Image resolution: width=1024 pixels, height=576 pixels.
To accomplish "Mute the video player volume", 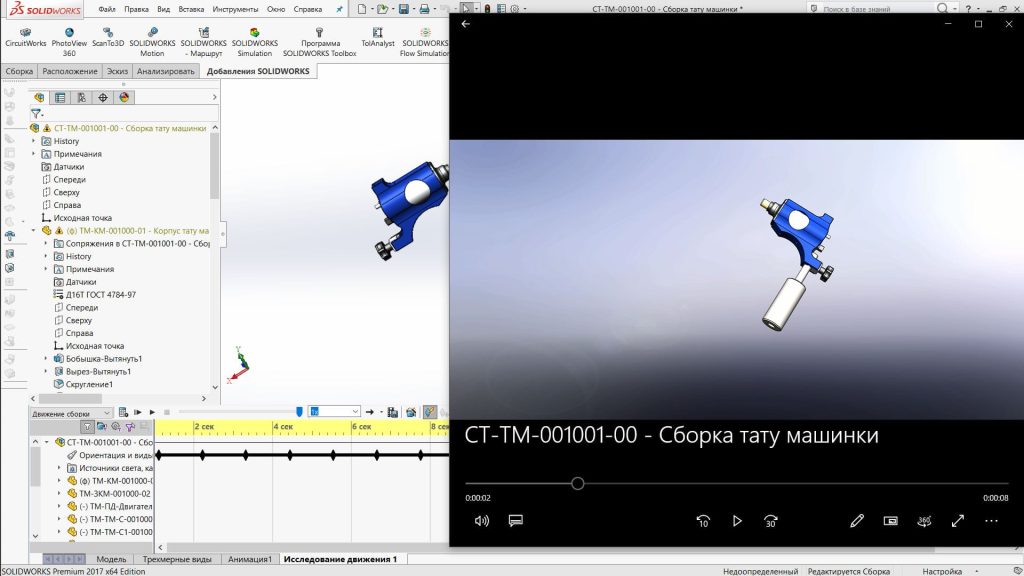I will coord(481,520).
